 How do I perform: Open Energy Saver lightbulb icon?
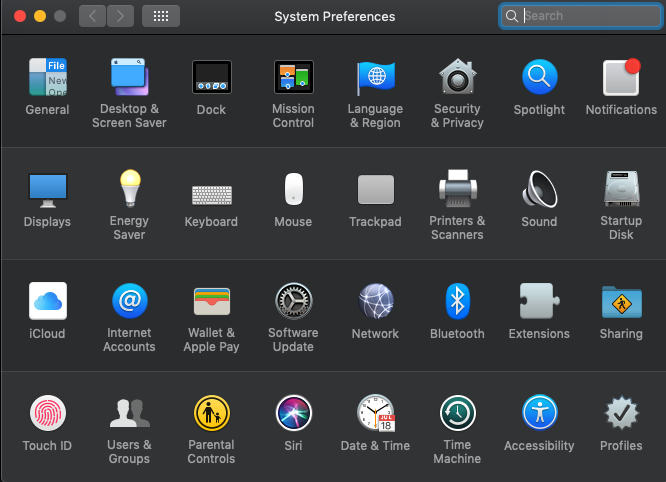coord(130,188)
